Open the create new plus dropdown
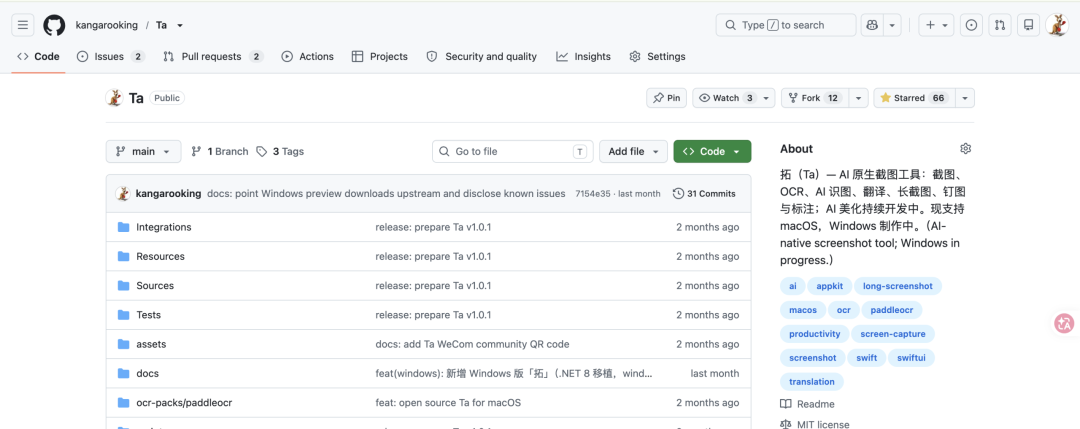Image resolution: width=1080 pixels, height=429 pixels. click(x=937, y=25)
